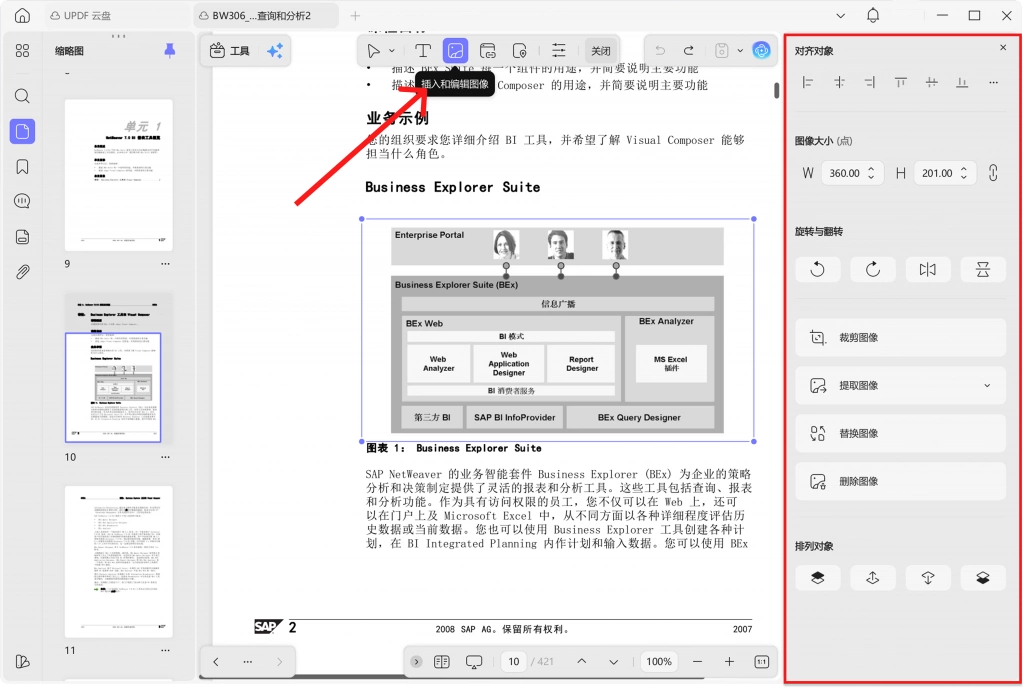1024x688 pixels.
Task: Open the home screen icon
Action: pyautogui.click(x=22, y=16)
